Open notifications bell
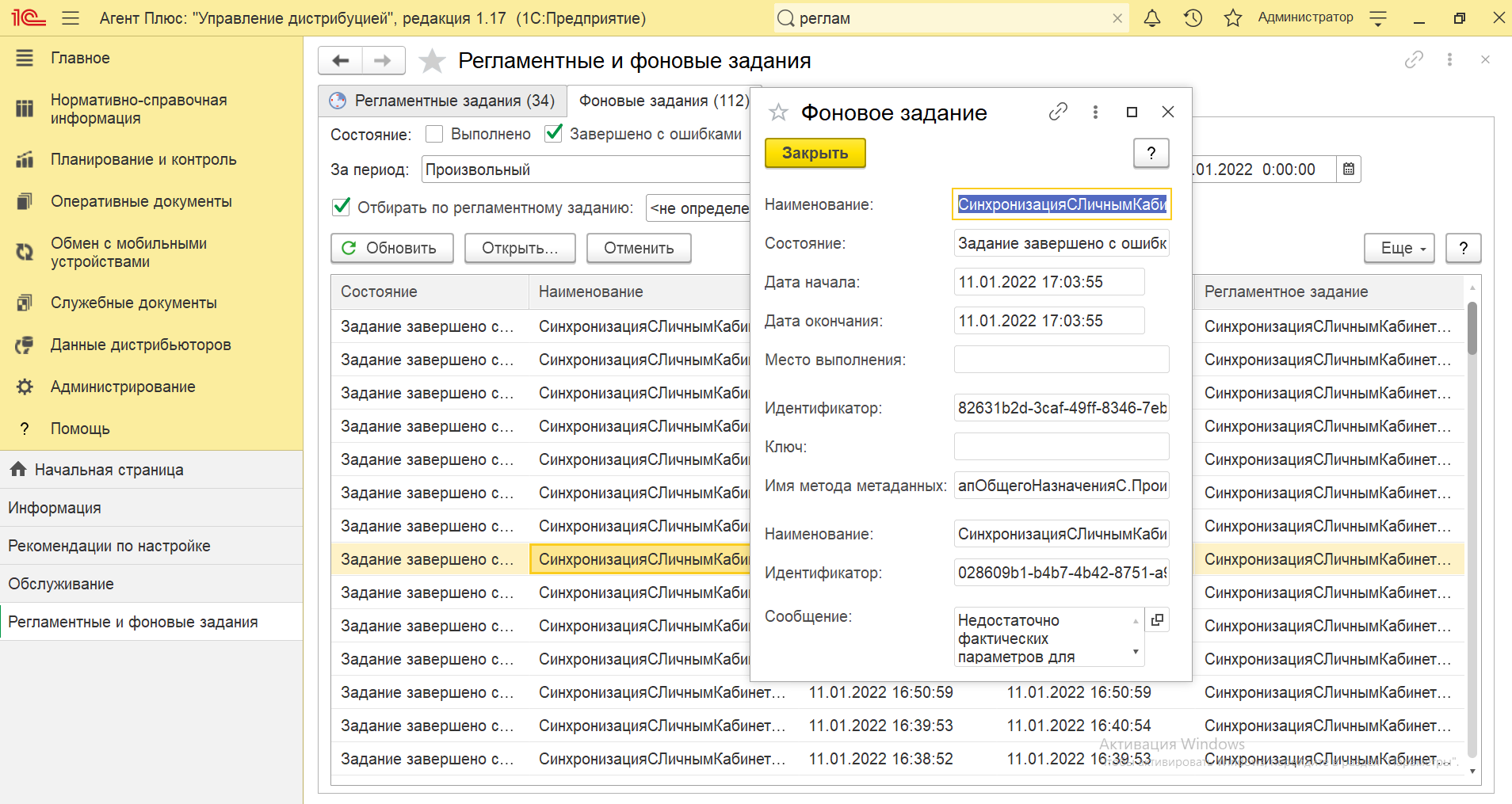1512x804 pixels. tap(1152, 17)
